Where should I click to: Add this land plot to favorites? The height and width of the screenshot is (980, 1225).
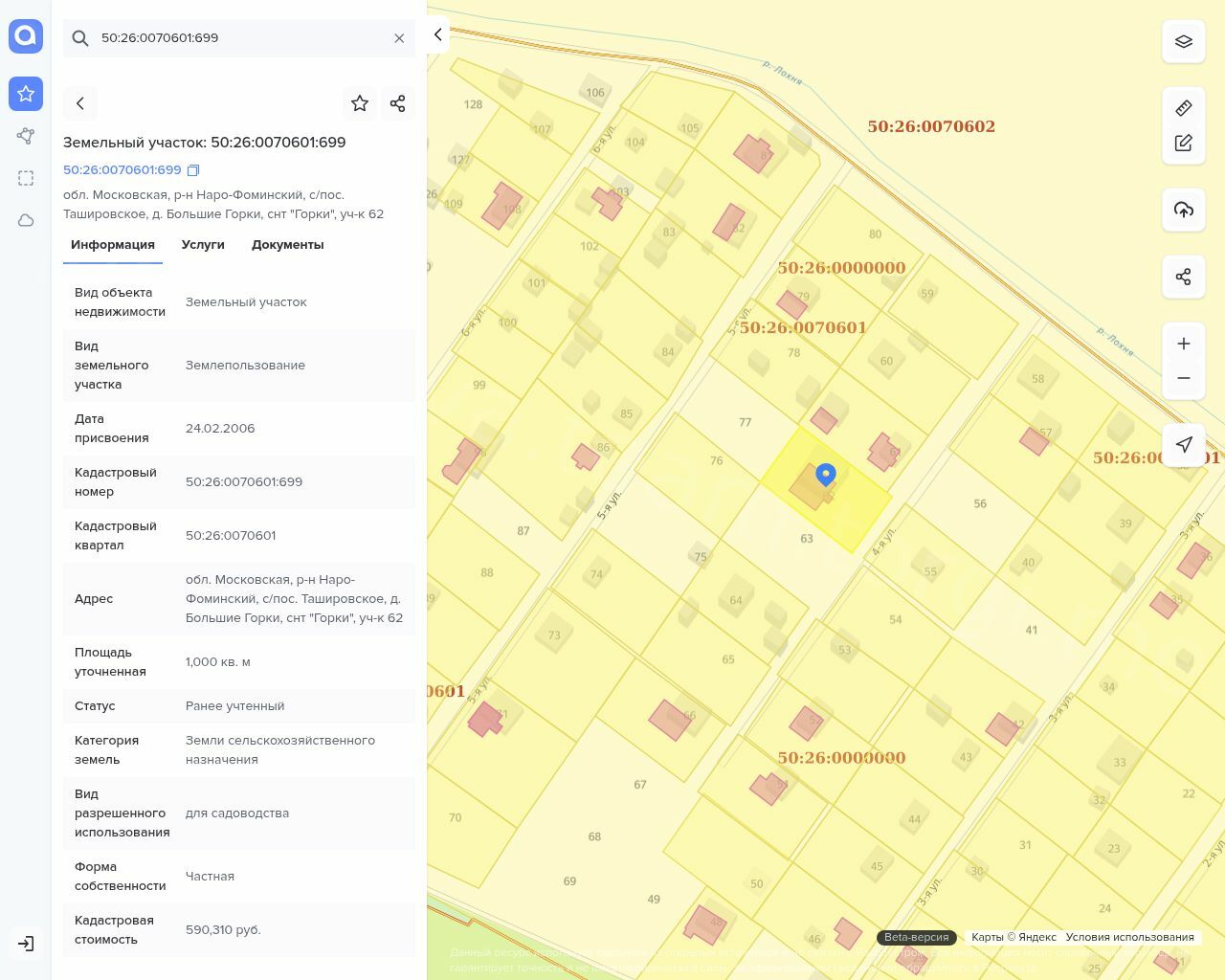point(360,103)
